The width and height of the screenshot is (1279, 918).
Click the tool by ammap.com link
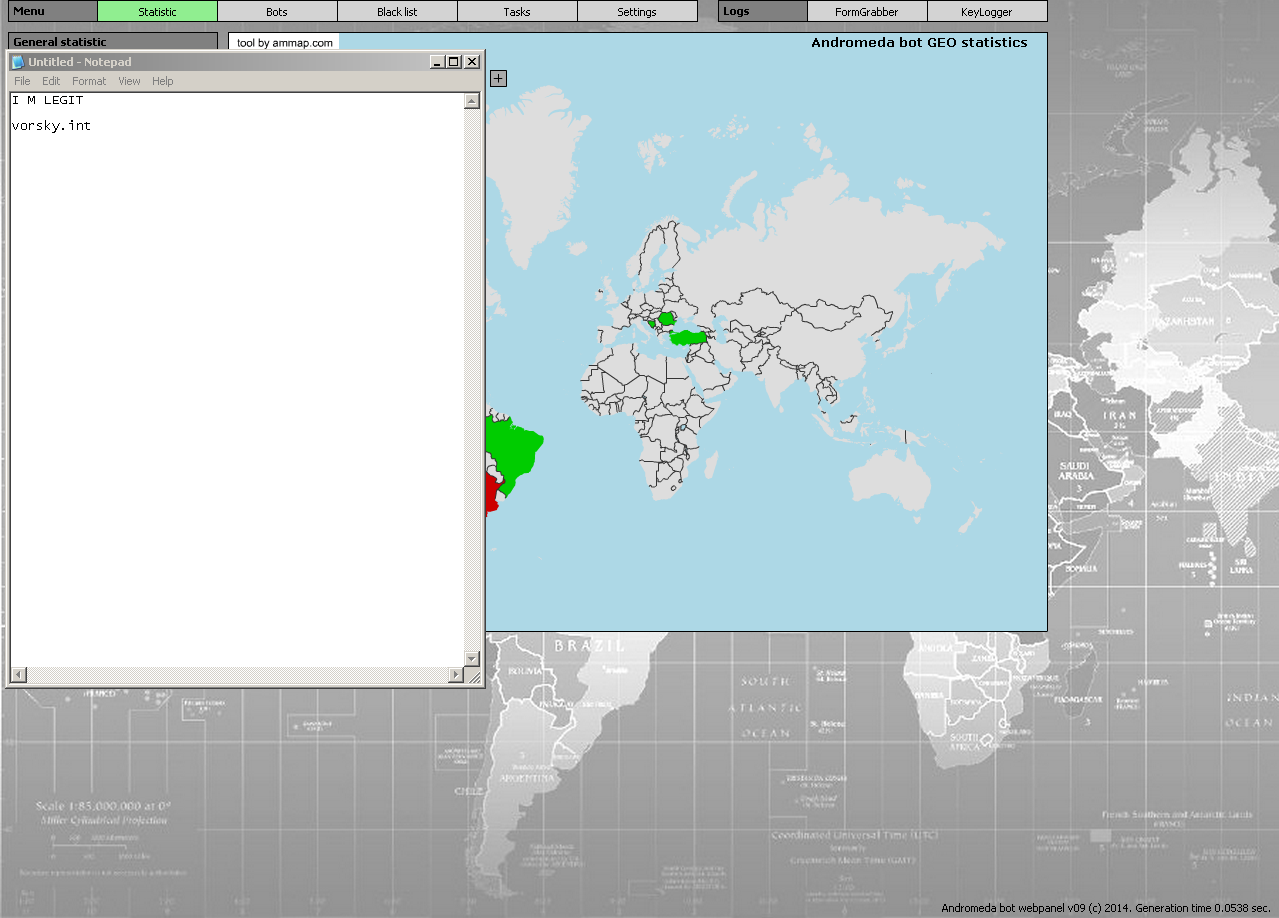coord(285,43)
